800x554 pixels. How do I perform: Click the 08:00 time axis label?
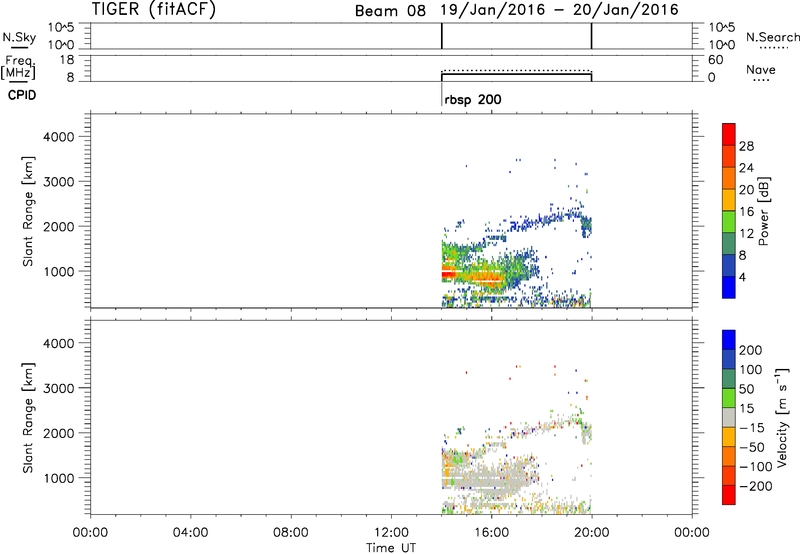290,533
